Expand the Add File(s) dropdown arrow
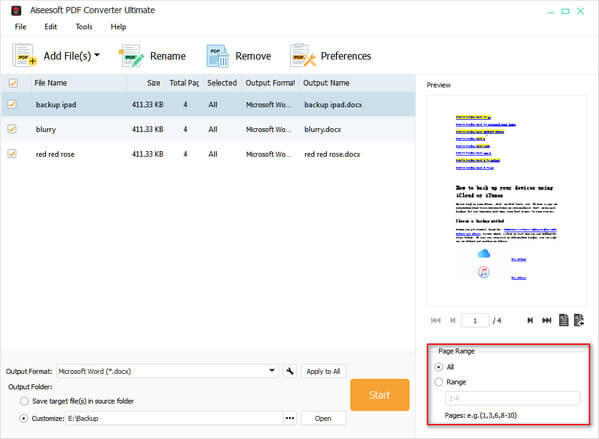The image size is (599, 439). point(97,55)
